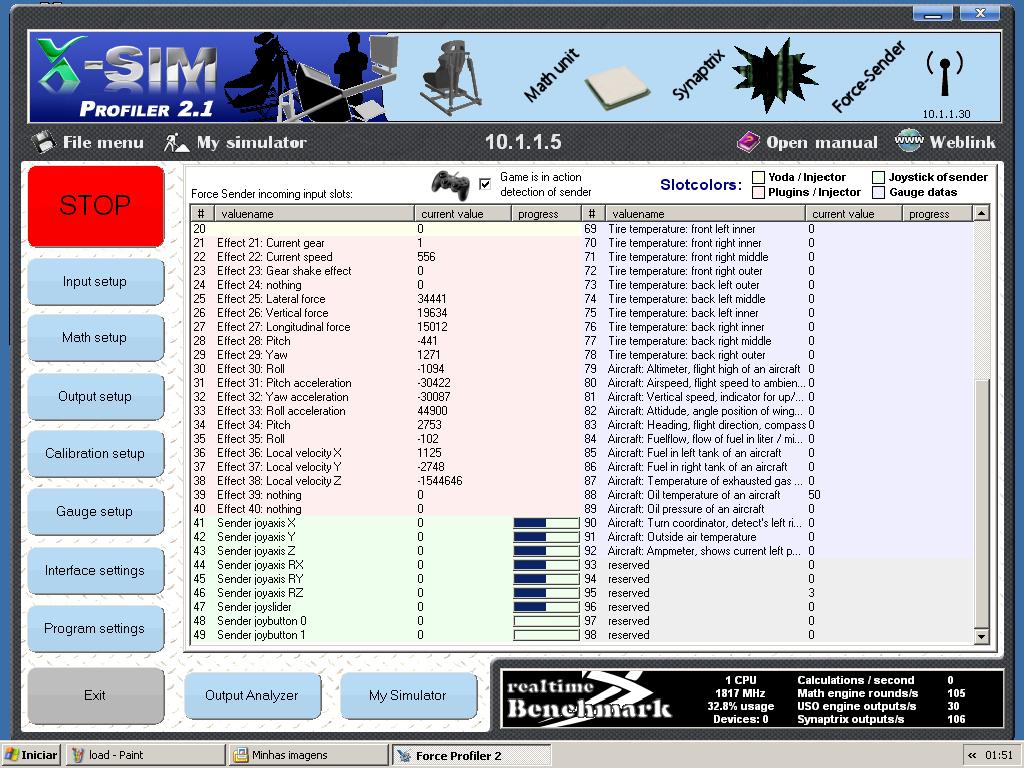The image size is (1024, 768).
Task: Click the Weblink www globe icon
Action: [908, 140]
